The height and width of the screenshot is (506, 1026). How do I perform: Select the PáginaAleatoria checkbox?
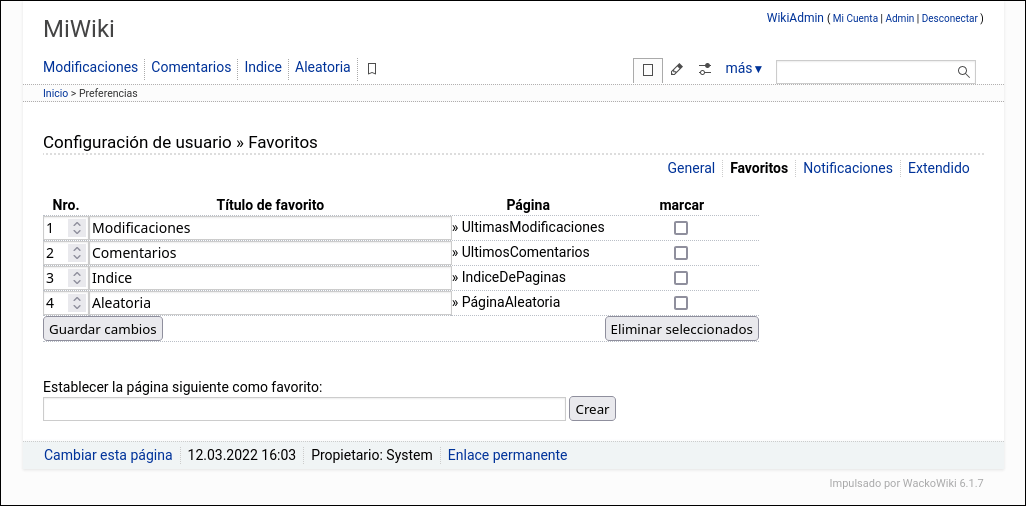(681, 303)
